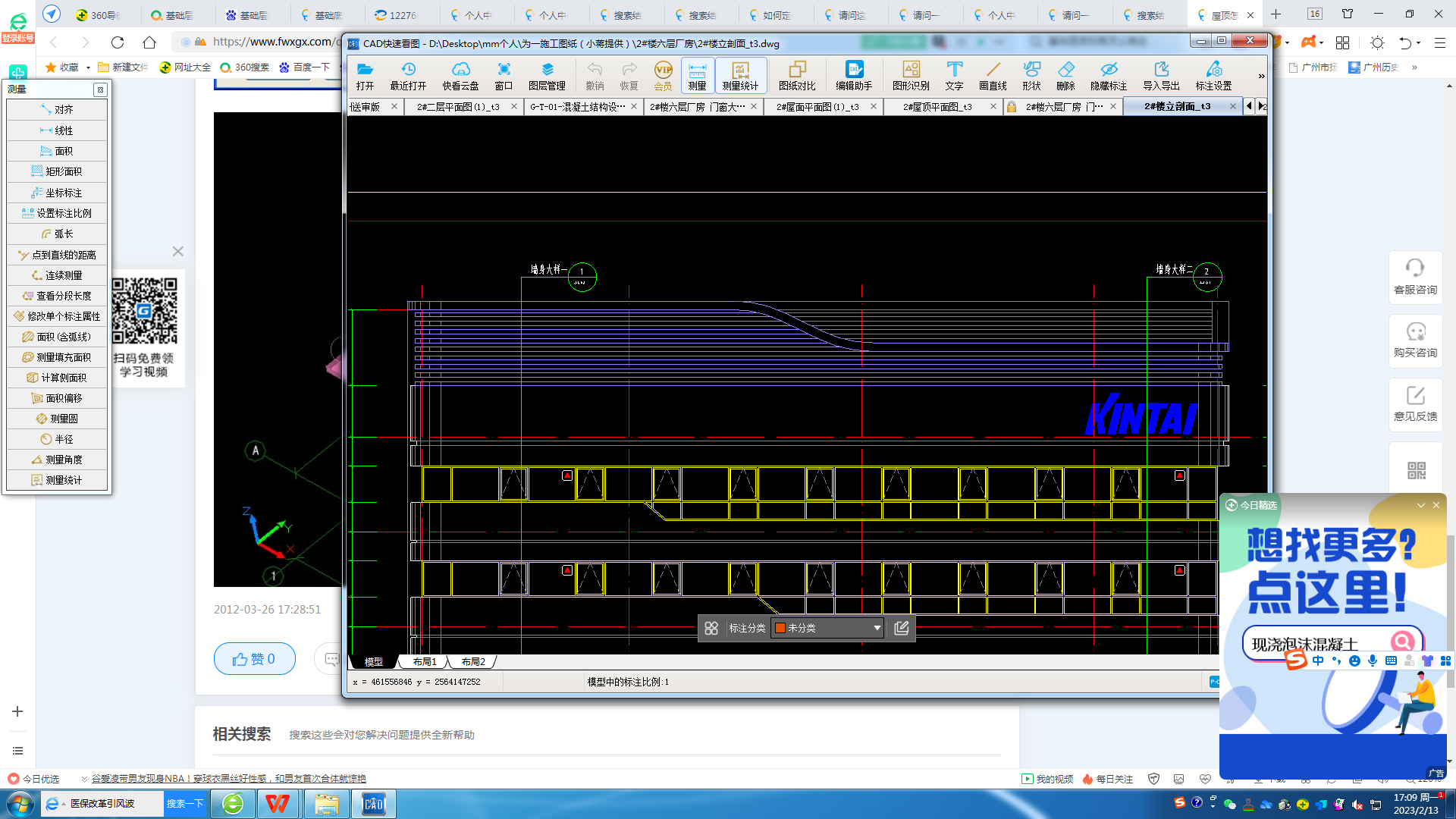Choose 坐标标注 coordinate annotation

(x=57, y=193)
